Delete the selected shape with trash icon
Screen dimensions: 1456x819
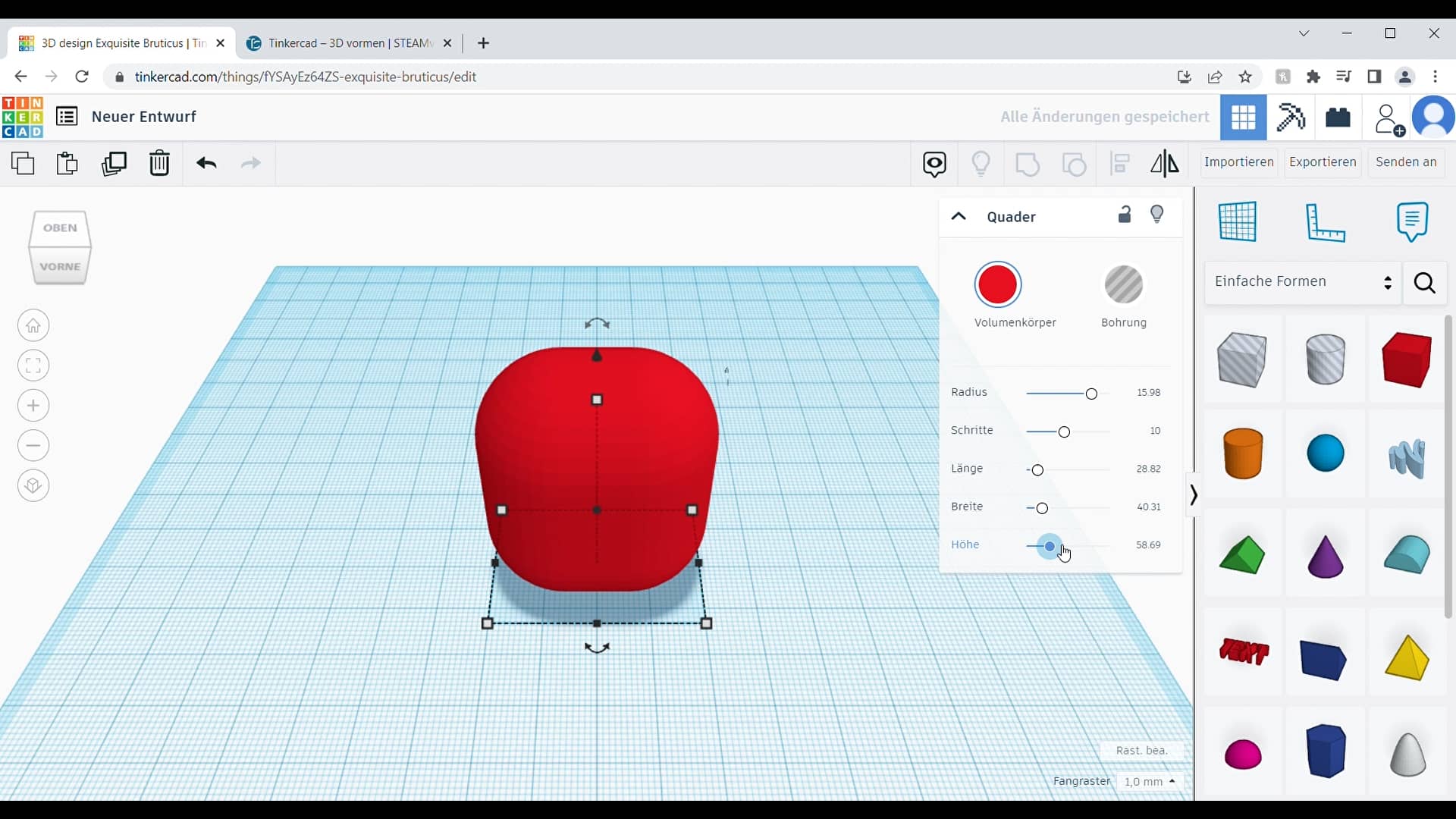pyautogui.click(x=159, y=163)
